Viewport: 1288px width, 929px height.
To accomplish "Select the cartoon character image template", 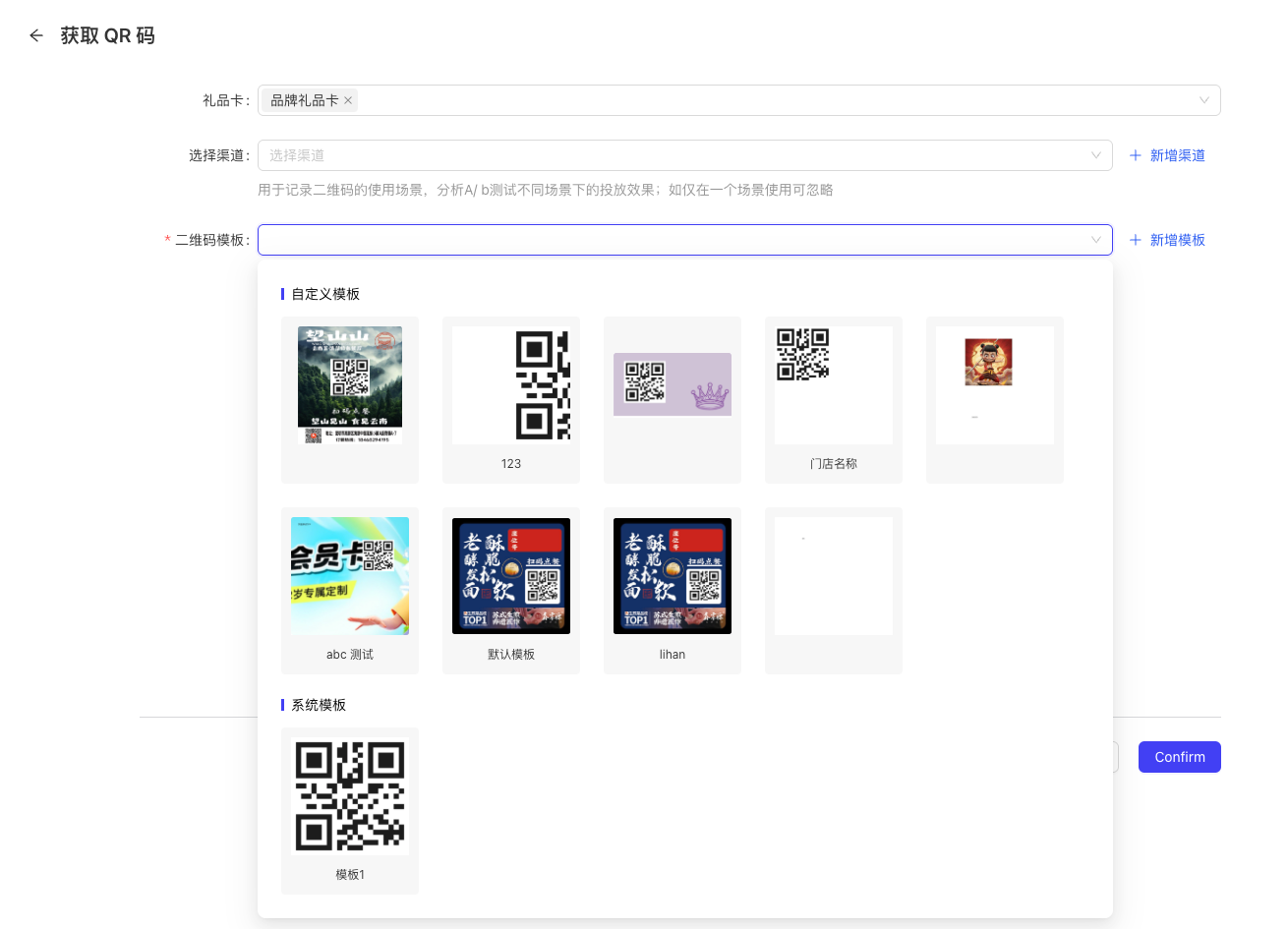I will (x=995, y=385).
